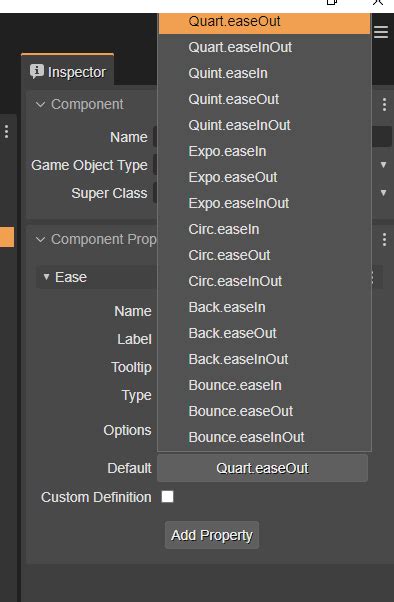The image size is (394, 602).
Task: Click the Tooltip label
Action: [x=131, y=367]
